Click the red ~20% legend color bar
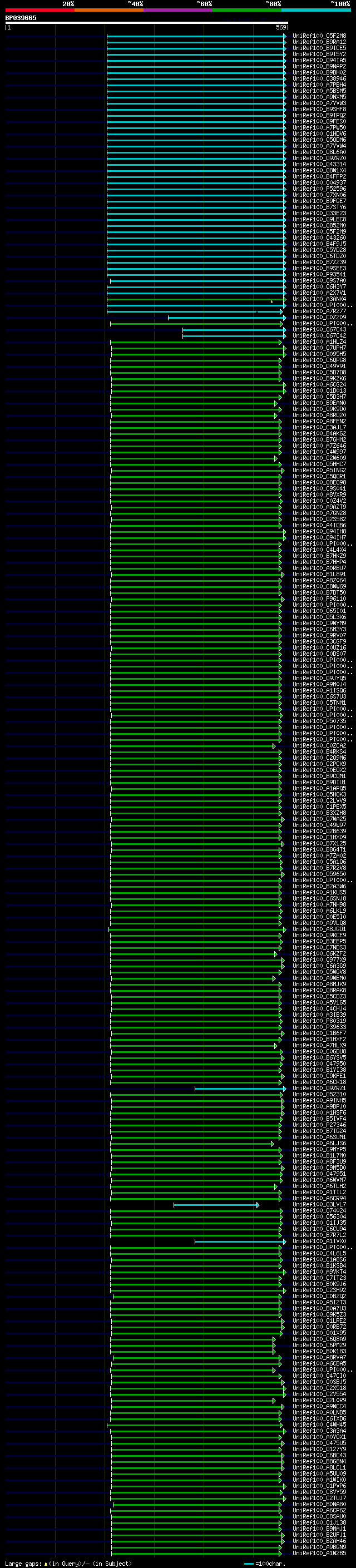Image resolution: width=356 pixels, height=1568 pixels. [x=39, y=10]
